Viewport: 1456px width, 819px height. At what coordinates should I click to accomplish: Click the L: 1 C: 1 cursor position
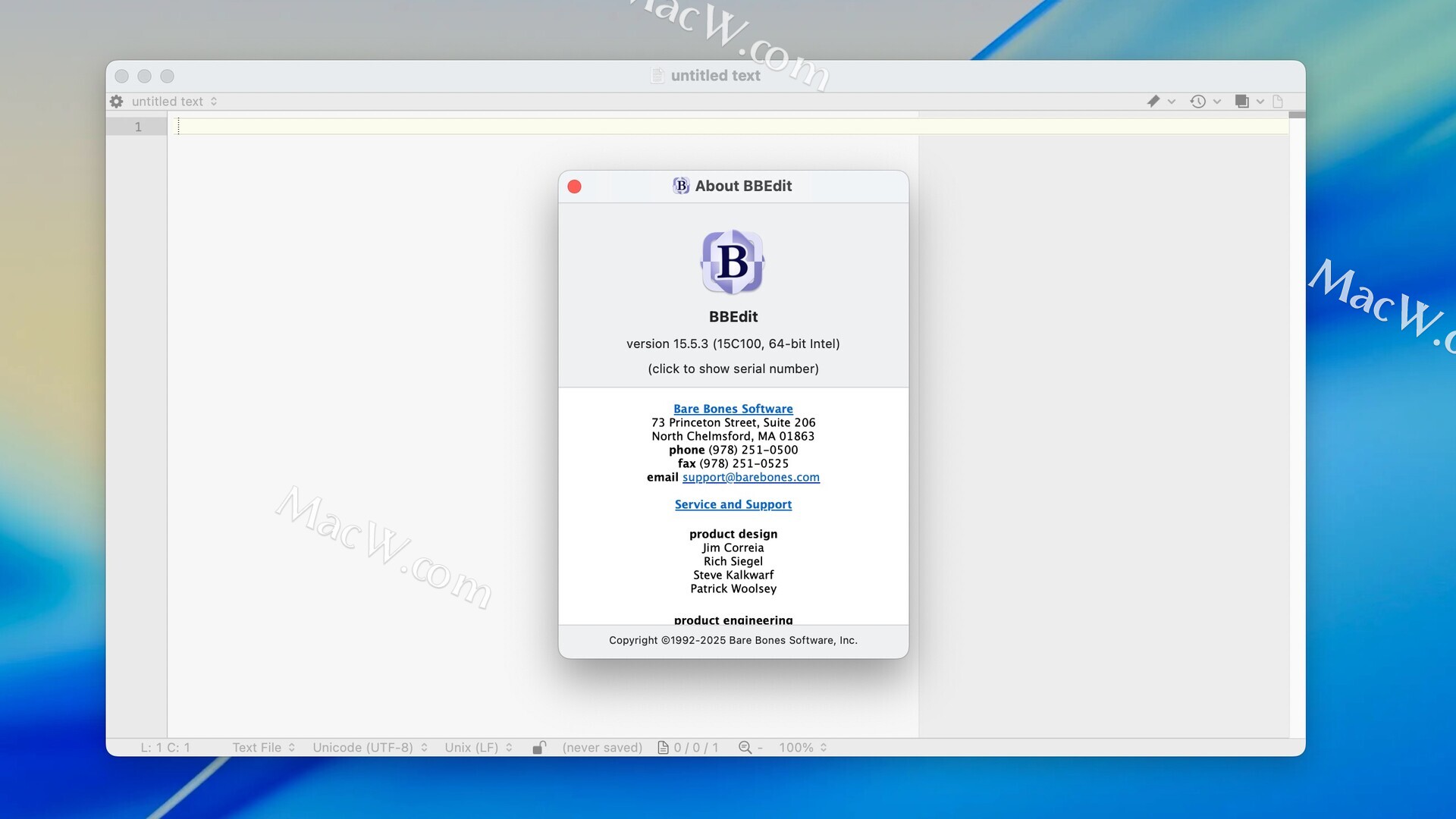pos(165,748)
